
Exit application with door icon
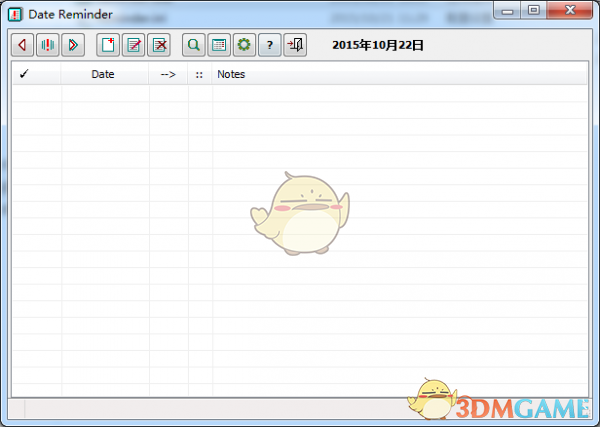(295, 45)
